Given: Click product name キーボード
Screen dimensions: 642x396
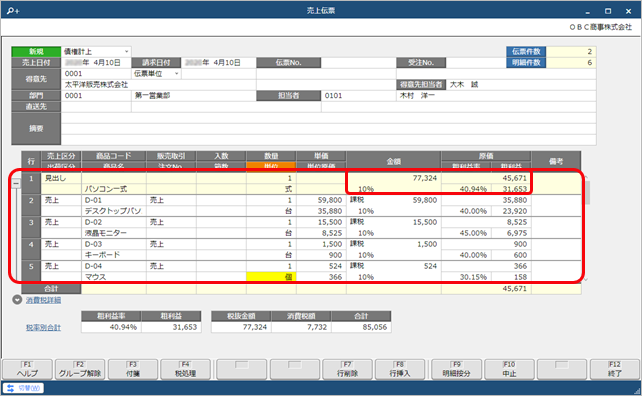Looking at the screenshot, I should [x=102, y=255].
